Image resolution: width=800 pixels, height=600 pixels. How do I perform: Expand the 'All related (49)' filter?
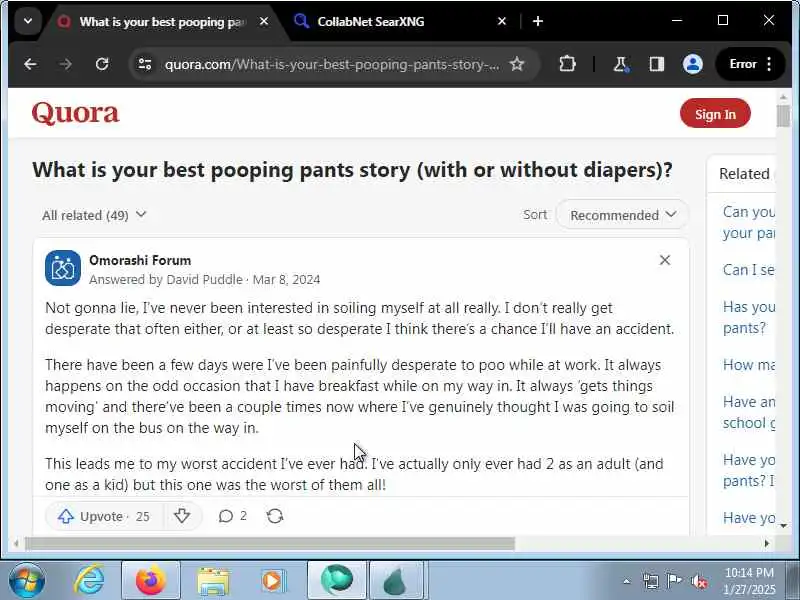(x=94, y=215)
